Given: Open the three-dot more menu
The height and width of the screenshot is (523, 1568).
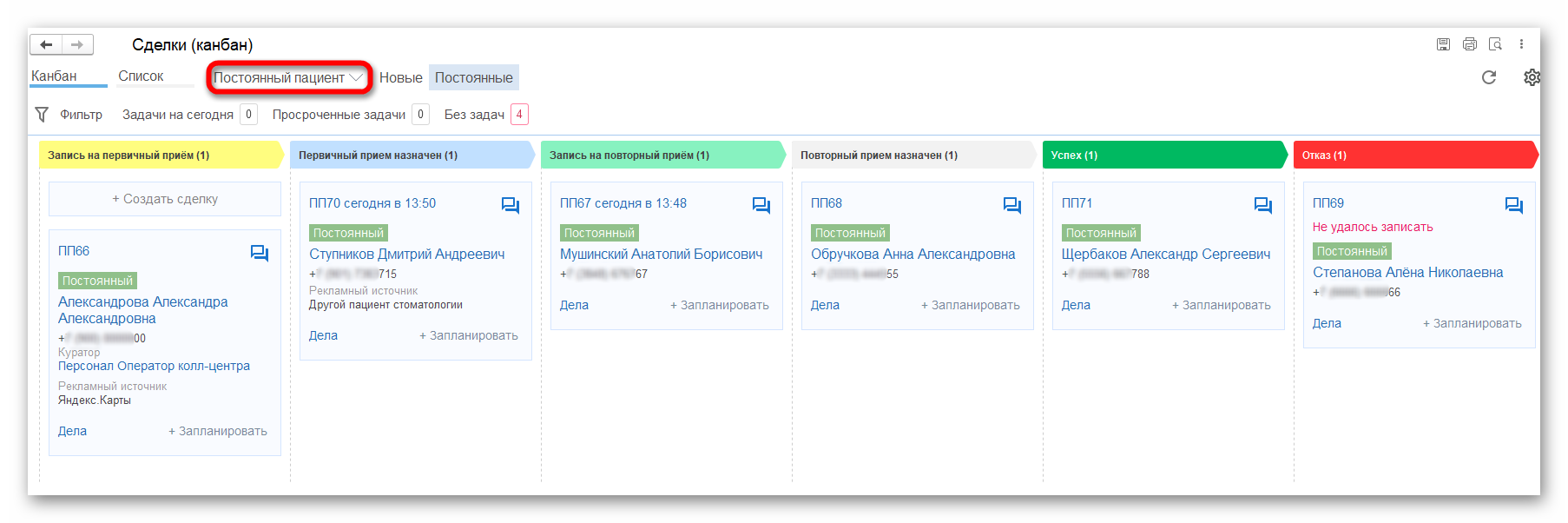Looking at the screenshot, I should click(1521, 44).
